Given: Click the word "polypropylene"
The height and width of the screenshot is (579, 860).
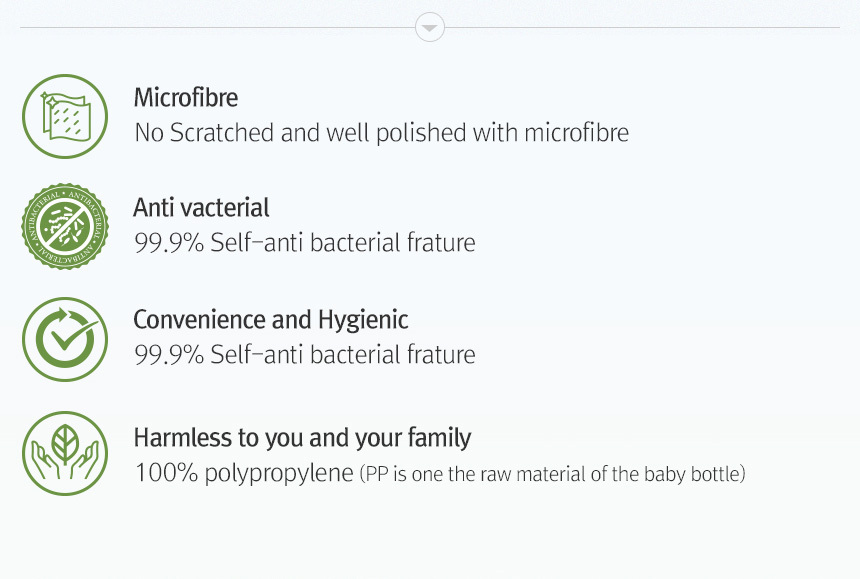Looking at the screenshot, I should point(277,473).
